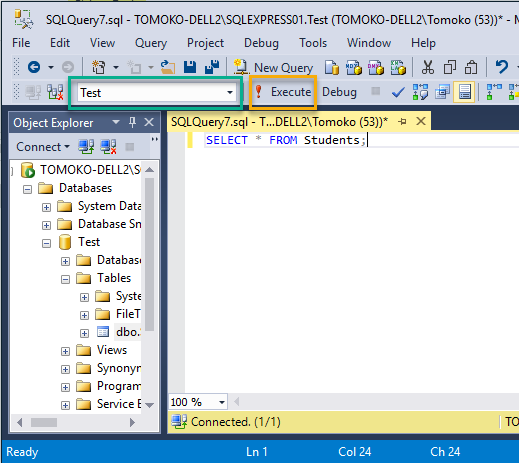519x463 pixels.
Task: Open the Project menu
Action: 205,43
